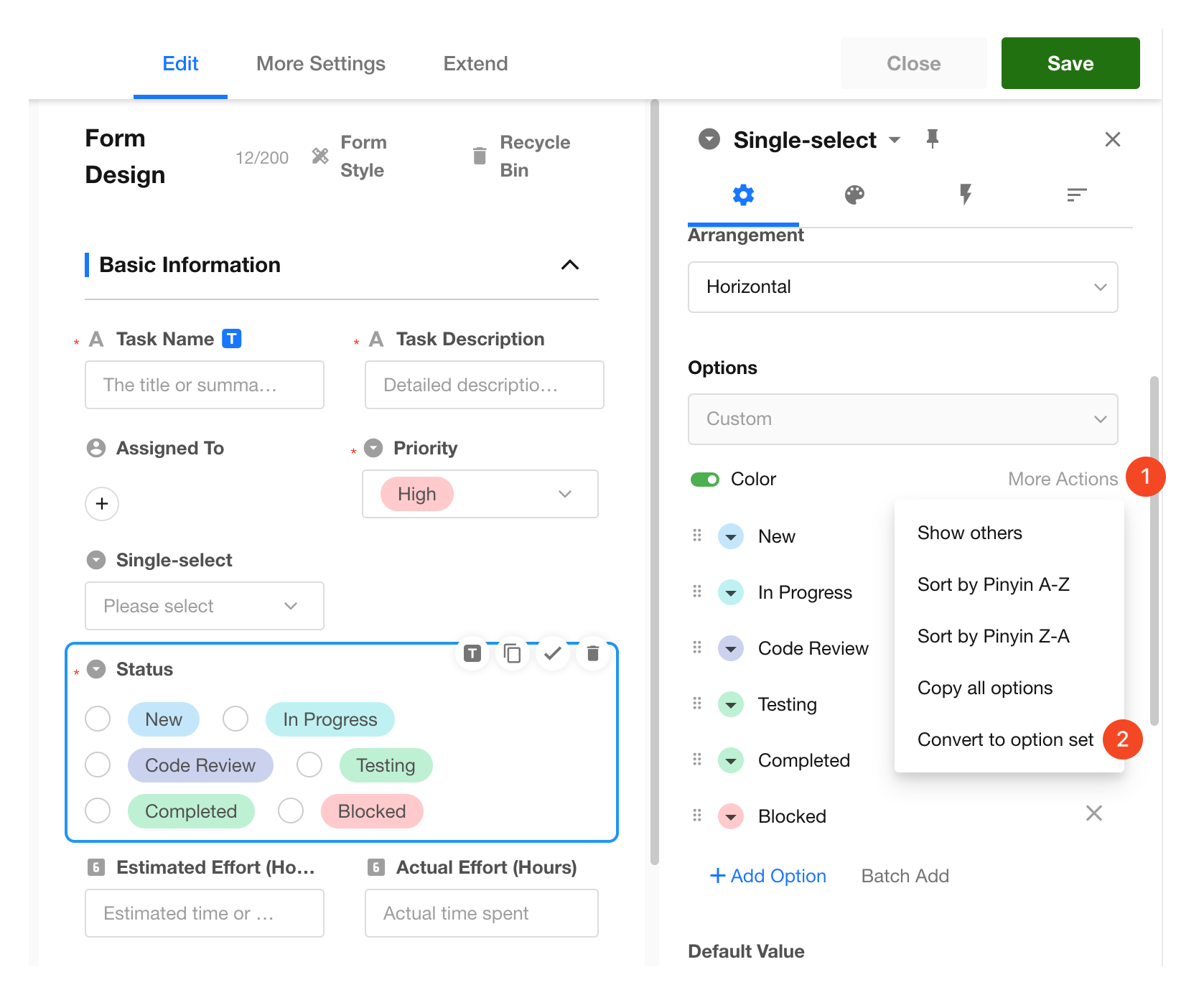Delete the Status field with trash icon
This screenshot has width=1204, height=995.
(x=592, y=653)
